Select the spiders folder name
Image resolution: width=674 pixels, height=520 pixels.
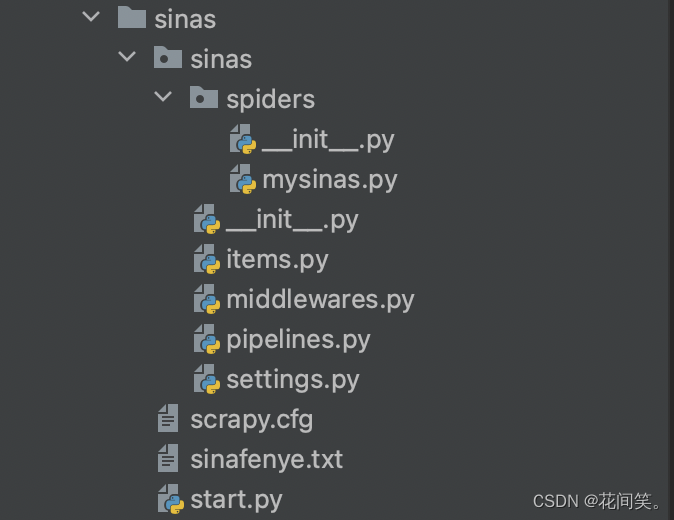coord(270,101)
